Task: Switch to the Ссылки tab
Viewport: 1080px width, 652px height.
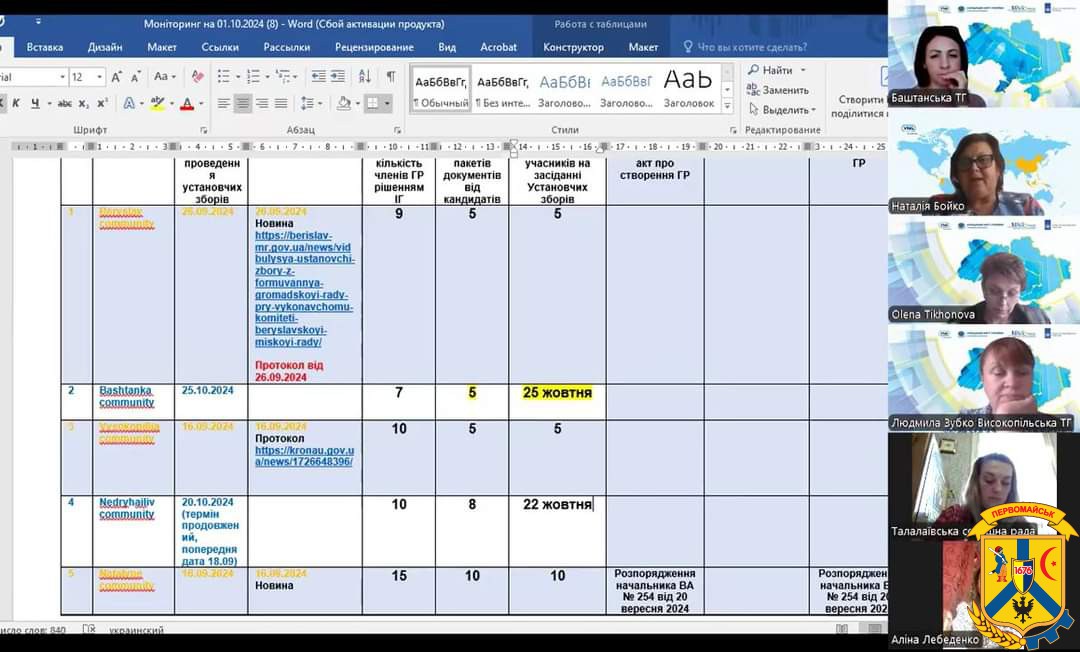Action: pos(220,48)
